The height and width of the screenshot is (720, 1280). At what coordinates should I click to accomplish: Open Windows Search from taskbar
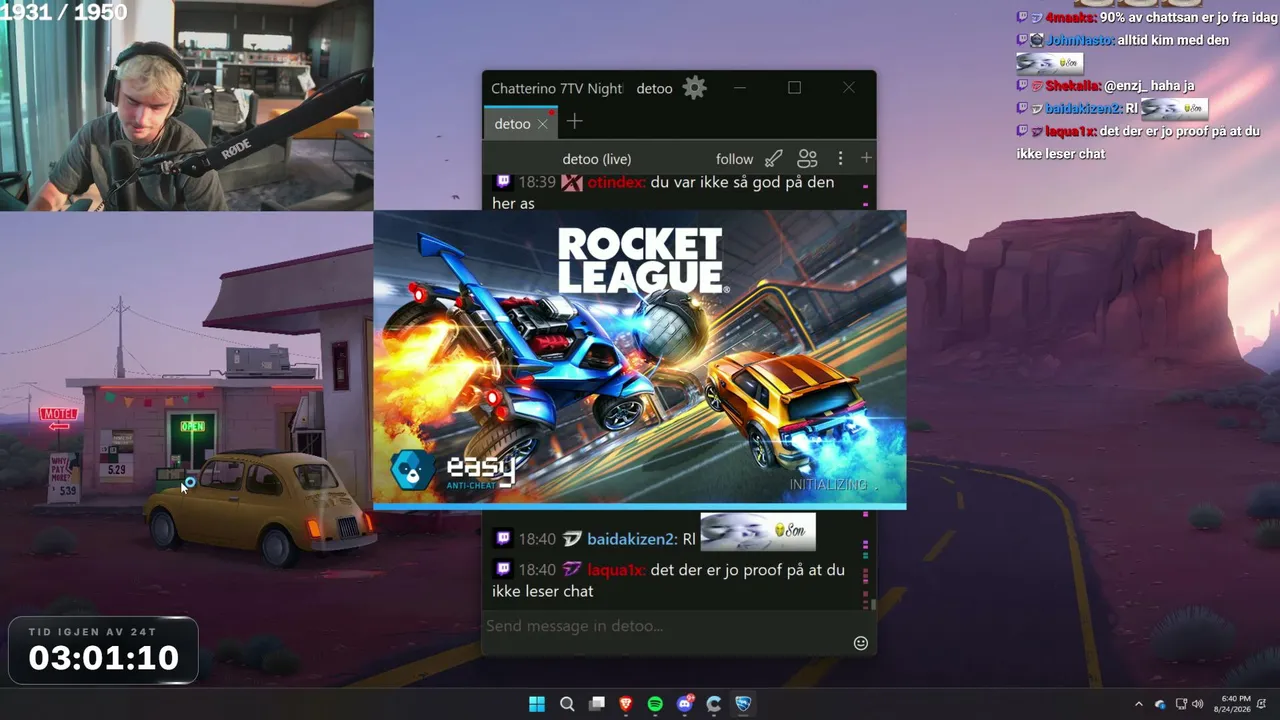567,704
